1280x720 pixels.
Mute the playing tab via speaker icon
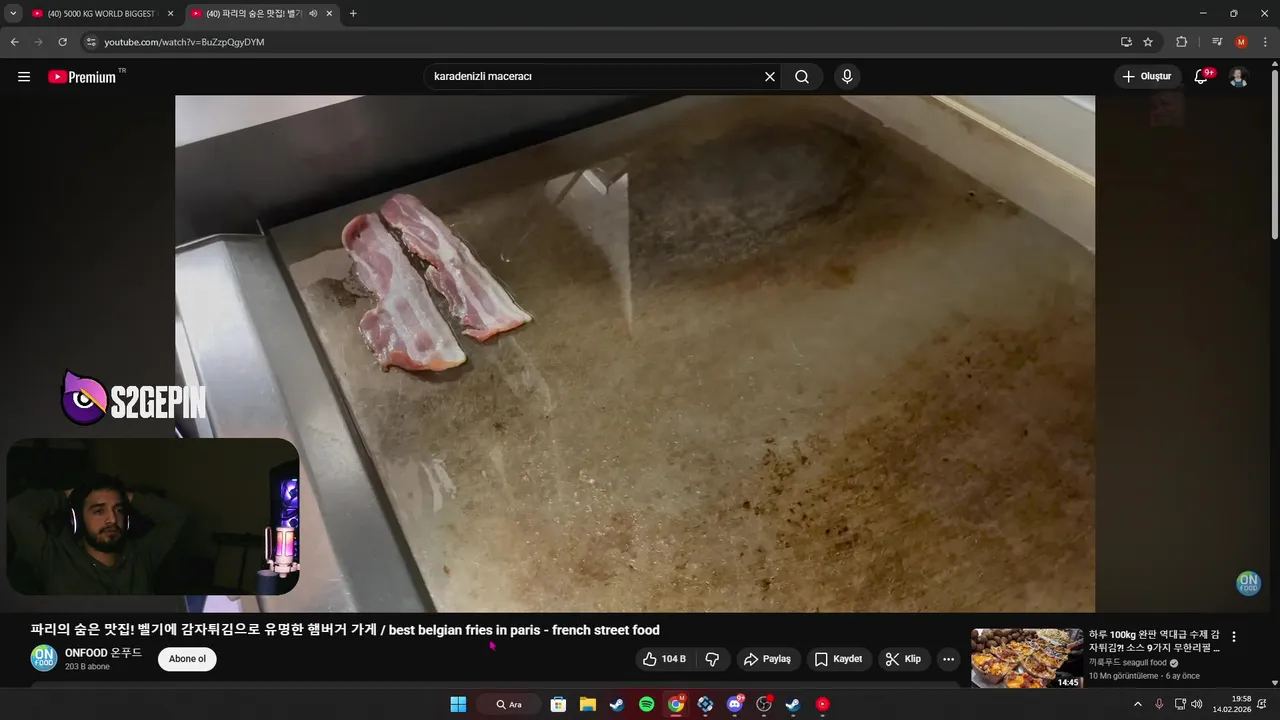[x=313, y=14]
